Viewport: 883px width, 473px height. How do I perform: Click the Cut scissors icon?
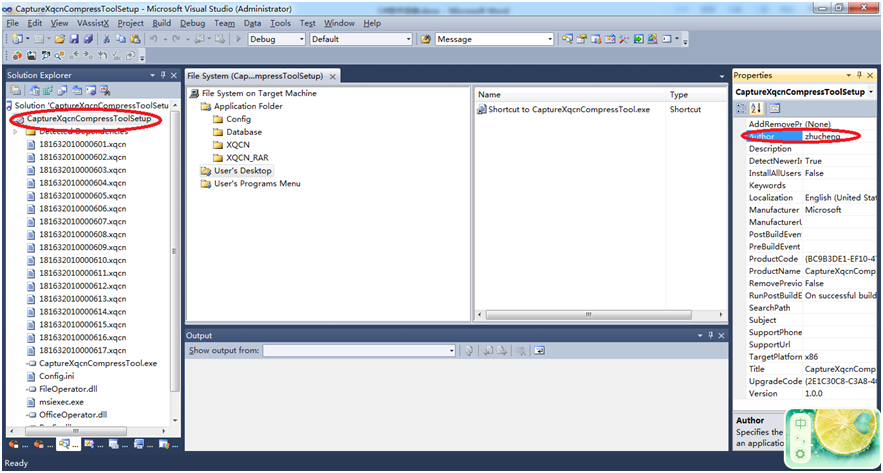106,39
